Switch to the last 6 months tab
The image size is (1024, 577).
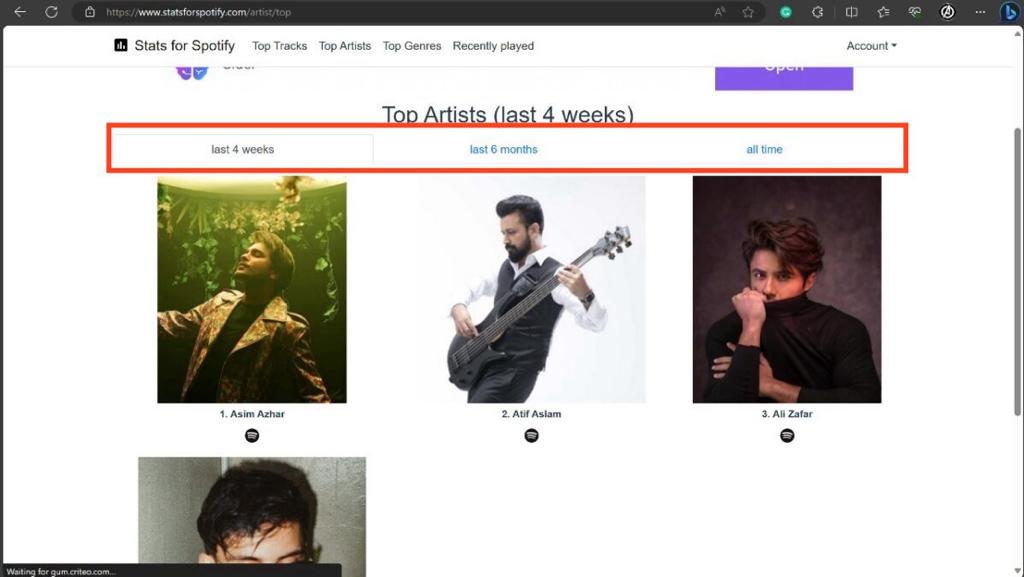[504, 149]
